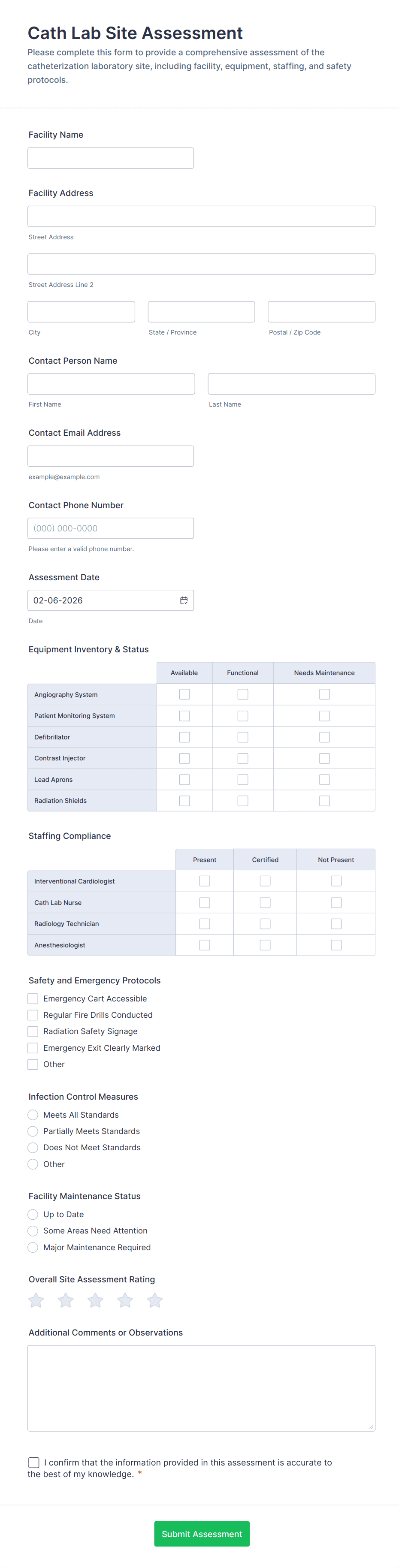This screenshot has width=399, height=1568.
Task: Give a three-star overall rating
Action: (x=96, y=1301)
